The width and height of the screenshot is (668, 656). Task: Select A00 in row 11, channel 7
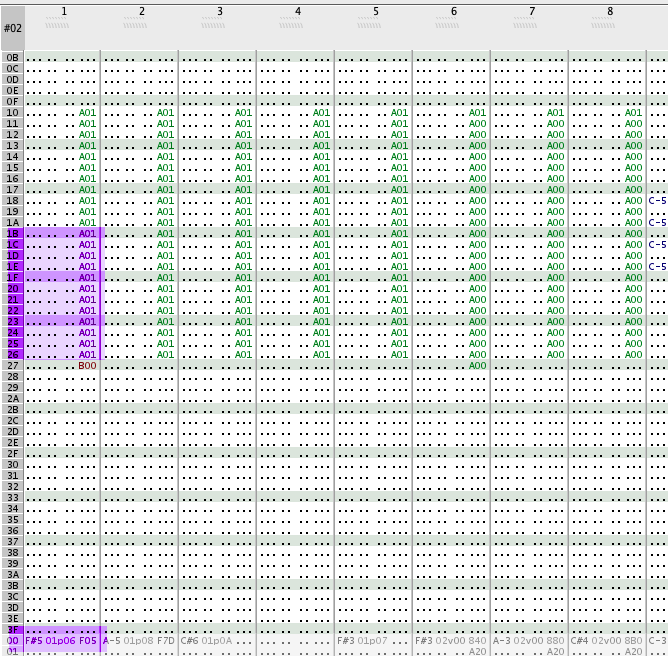[x=556, y=124]
